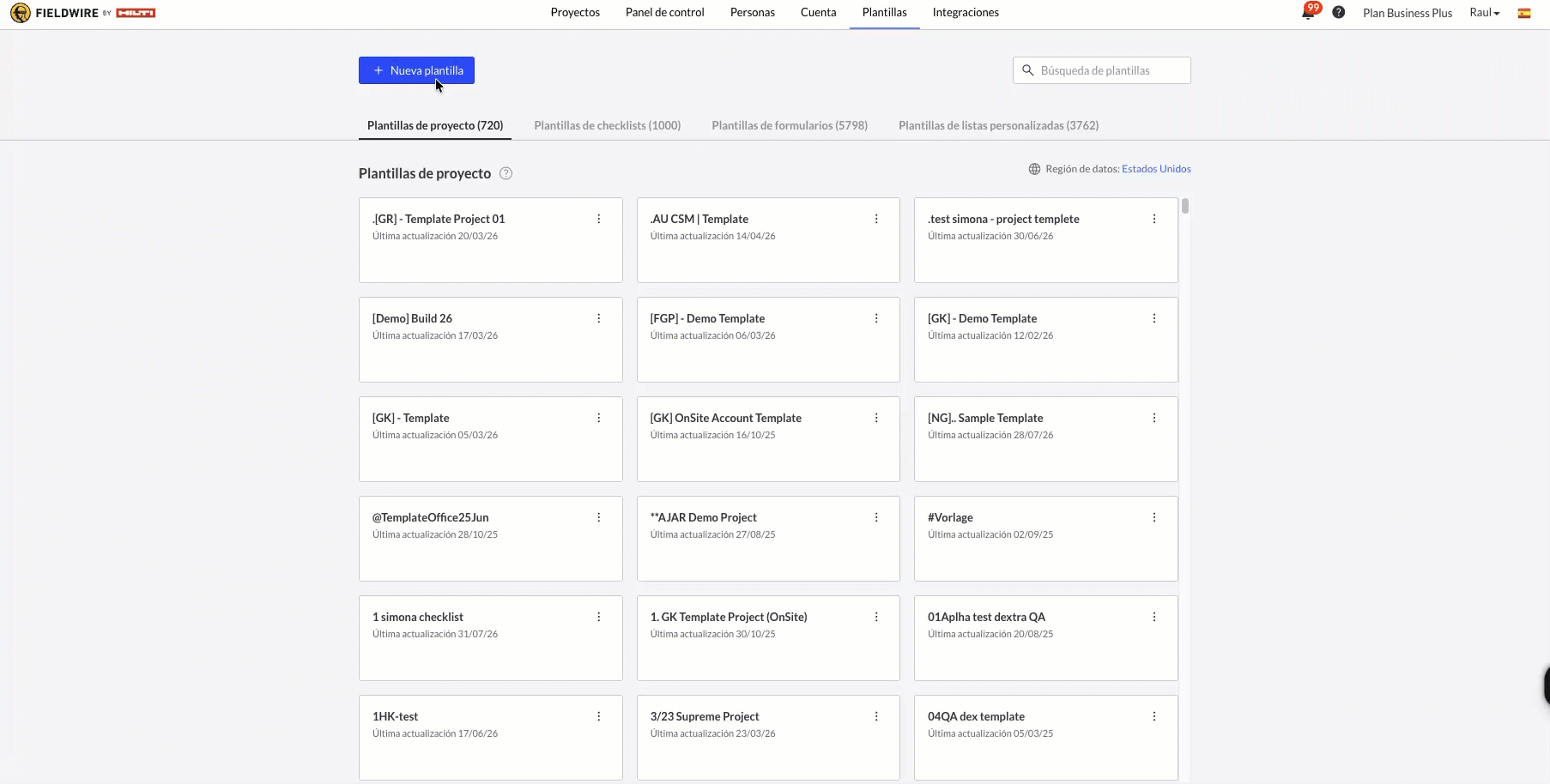The height and width of the screenshot is (784, 1550).
Task: Open options menu for [GK] - Template
Action: [599, 418]
